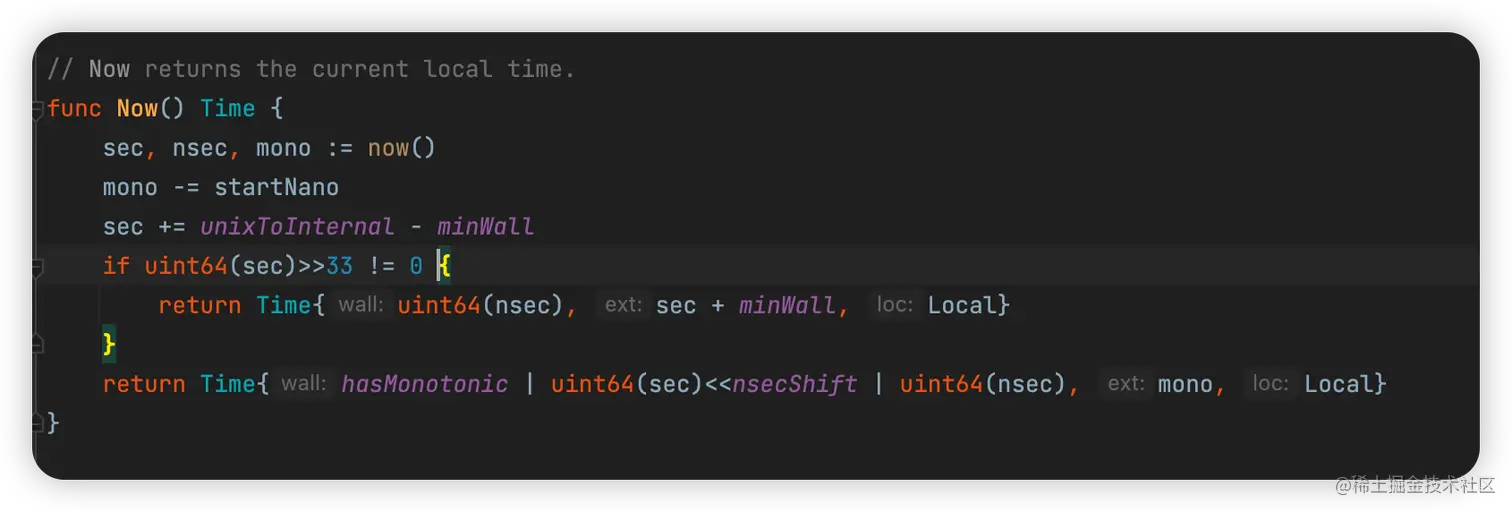Collapse the func Now() code block
The height and width of the screenshot is (512, 1512).
tap(38, 109)
